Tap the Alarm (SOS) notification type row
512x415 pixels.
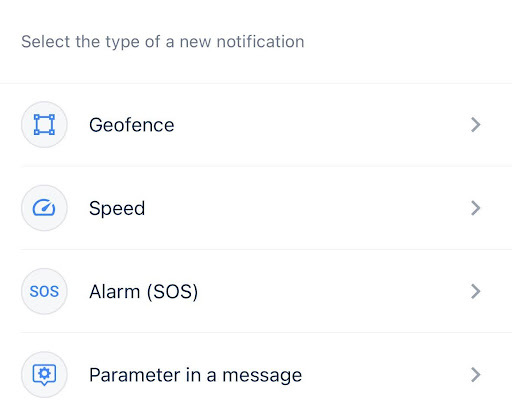[x=256, y=291]
